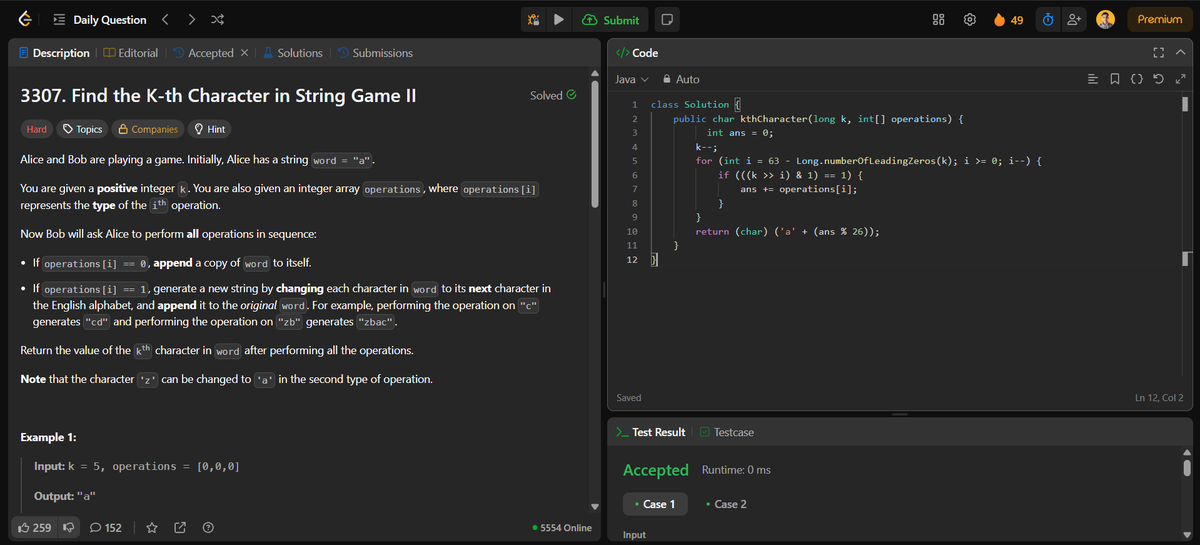Open the feedback question mark icon

[x=208, y=527]
